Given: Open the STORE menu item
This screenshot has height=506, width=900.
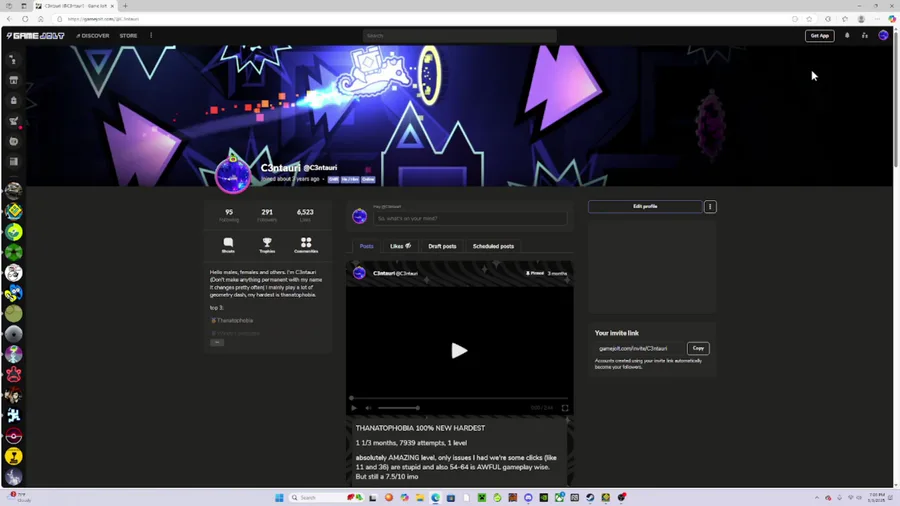Looking at the screenshot, I should pos(128,36).
